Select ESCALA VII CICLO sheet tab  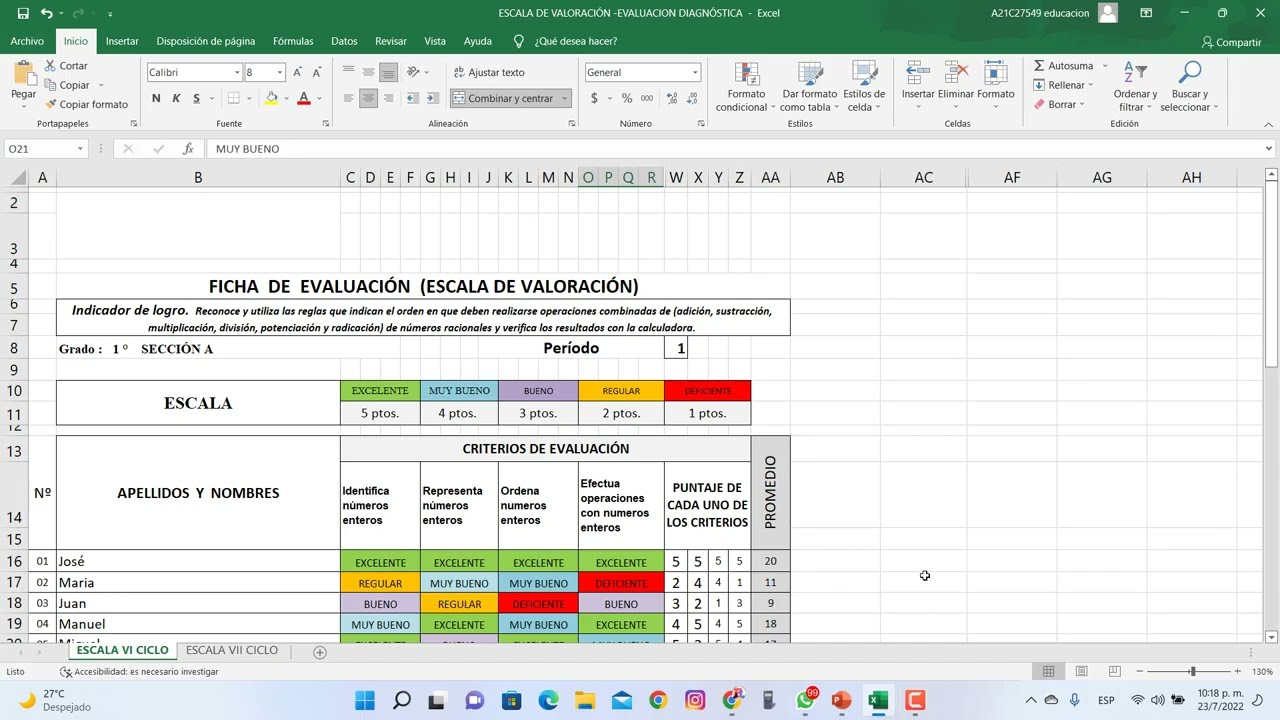click(x=232, y=650)
